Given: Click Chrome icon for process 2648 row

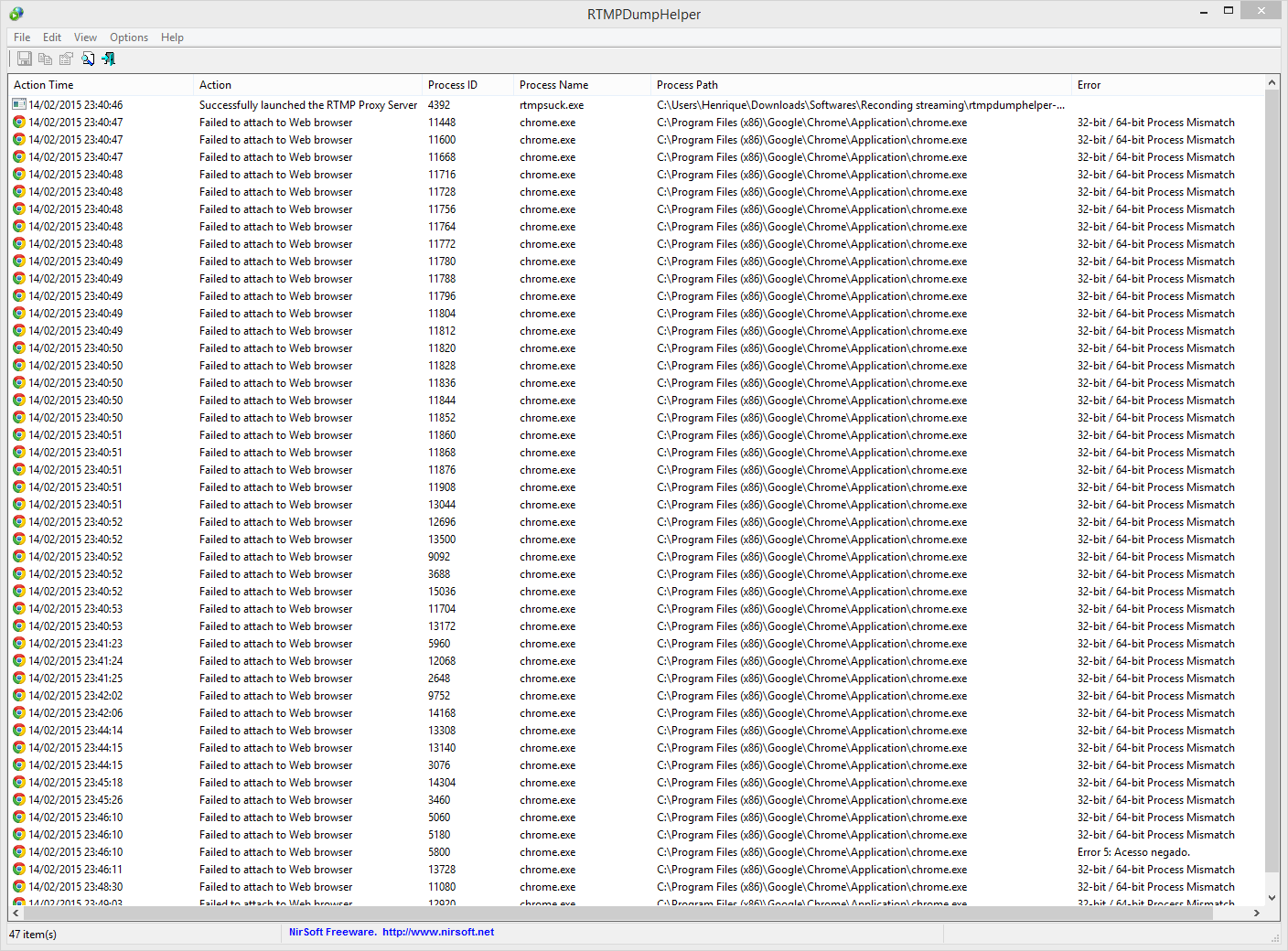Looking at the screenshot, I should (19, 679).
